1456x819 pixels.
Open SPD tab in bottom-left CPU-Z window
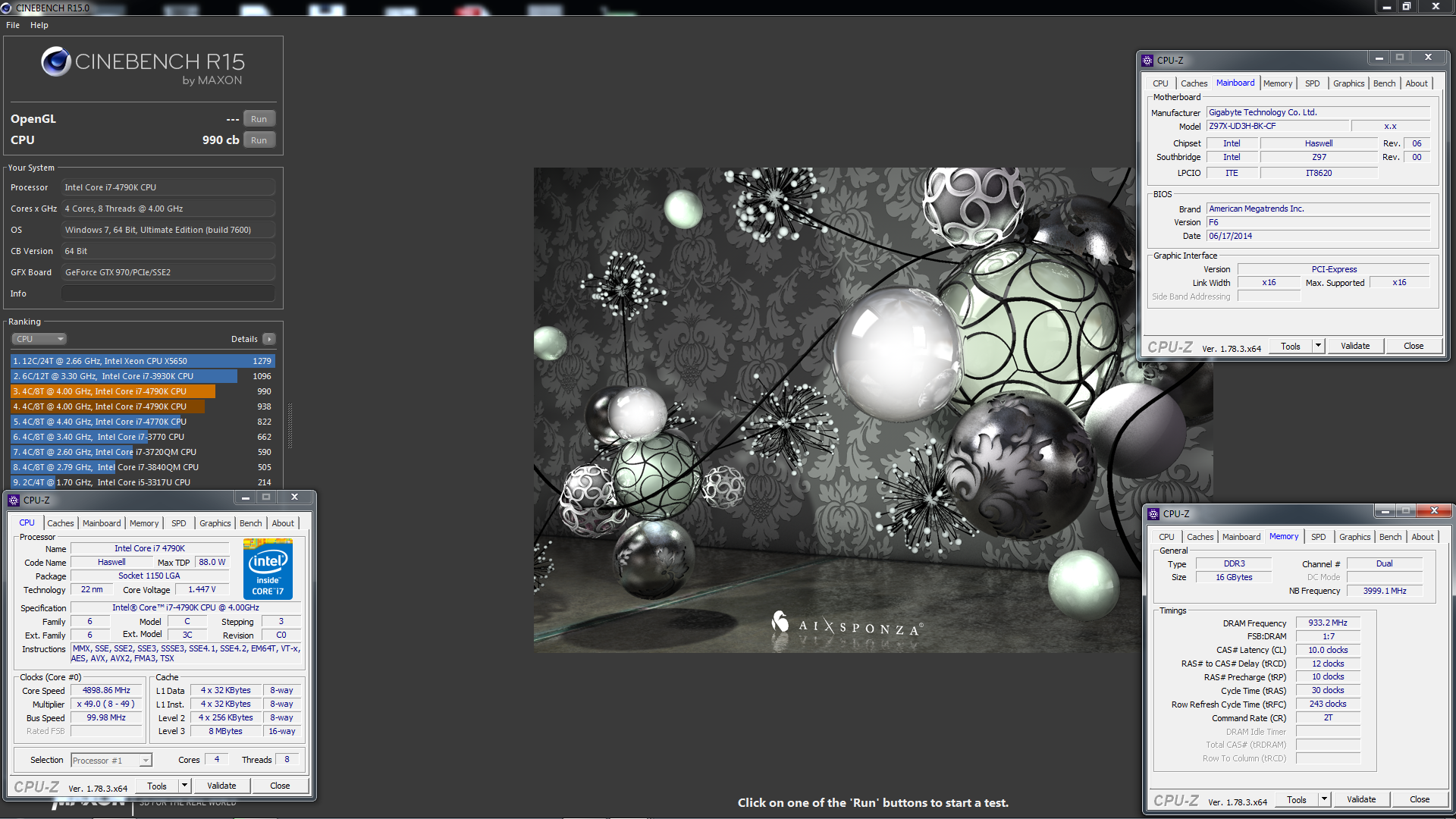(178, 523)
